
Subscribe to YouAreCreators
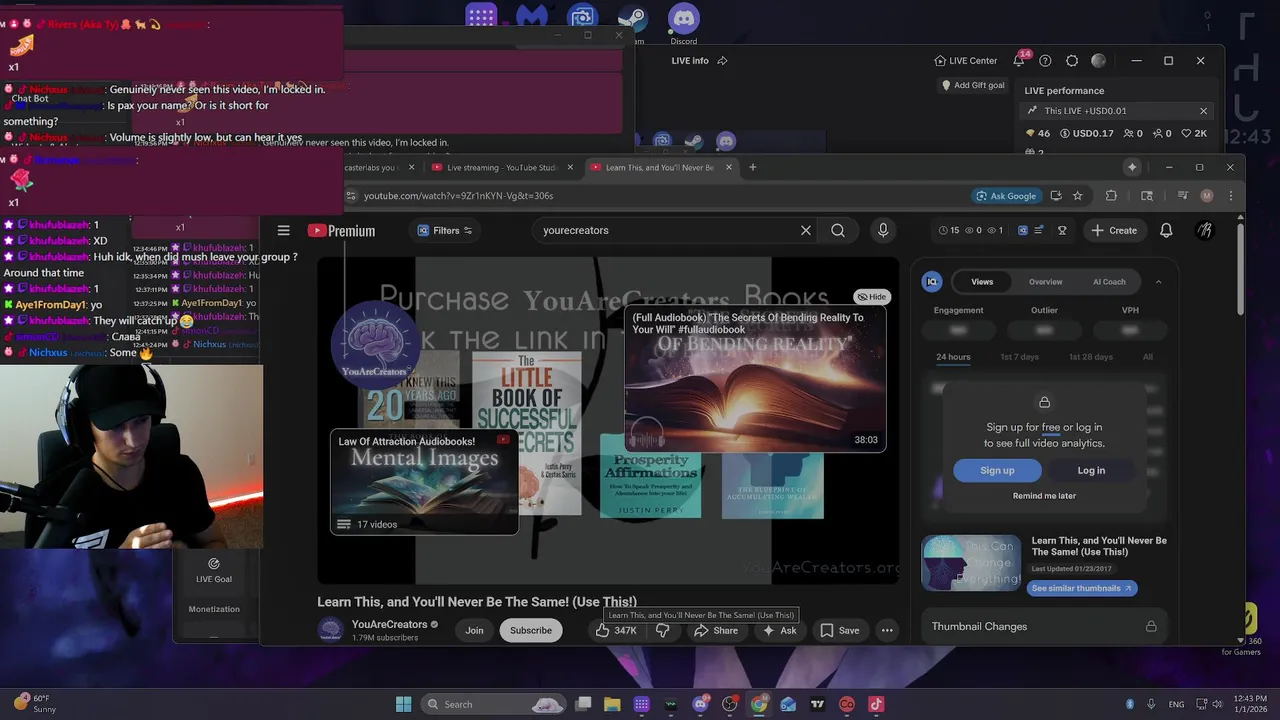[x=531, y=630]
